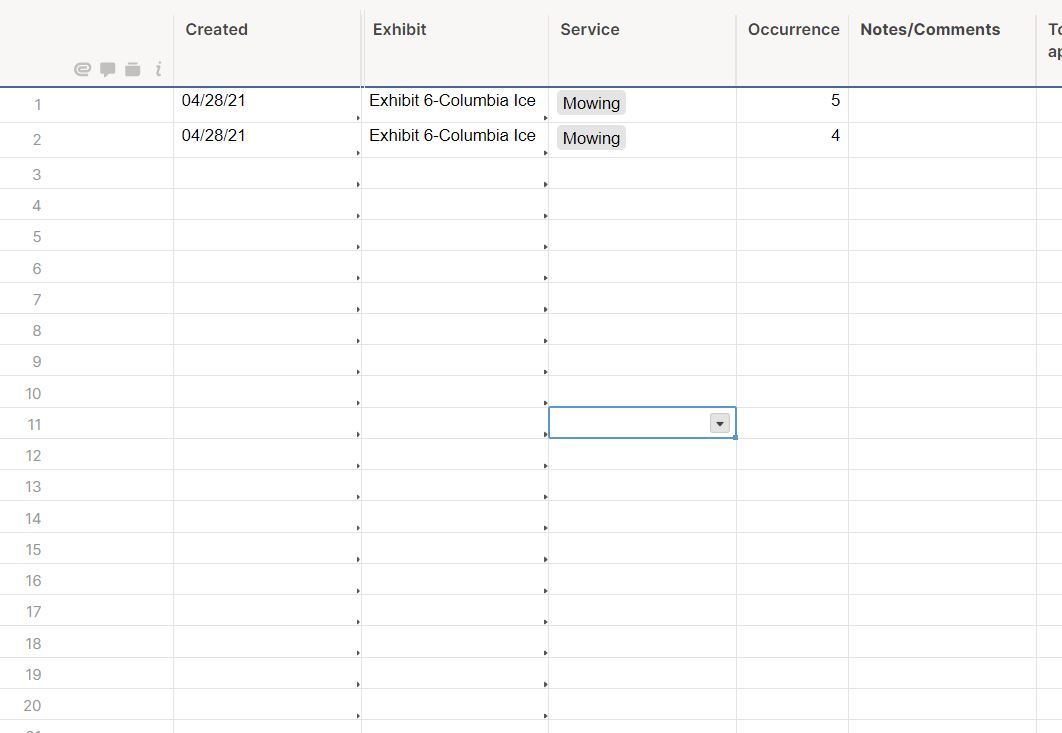The image size is (1062, 733).
Task: Expand the dropdown triangle on row 2 Service cell
Action: pos(544,153)
